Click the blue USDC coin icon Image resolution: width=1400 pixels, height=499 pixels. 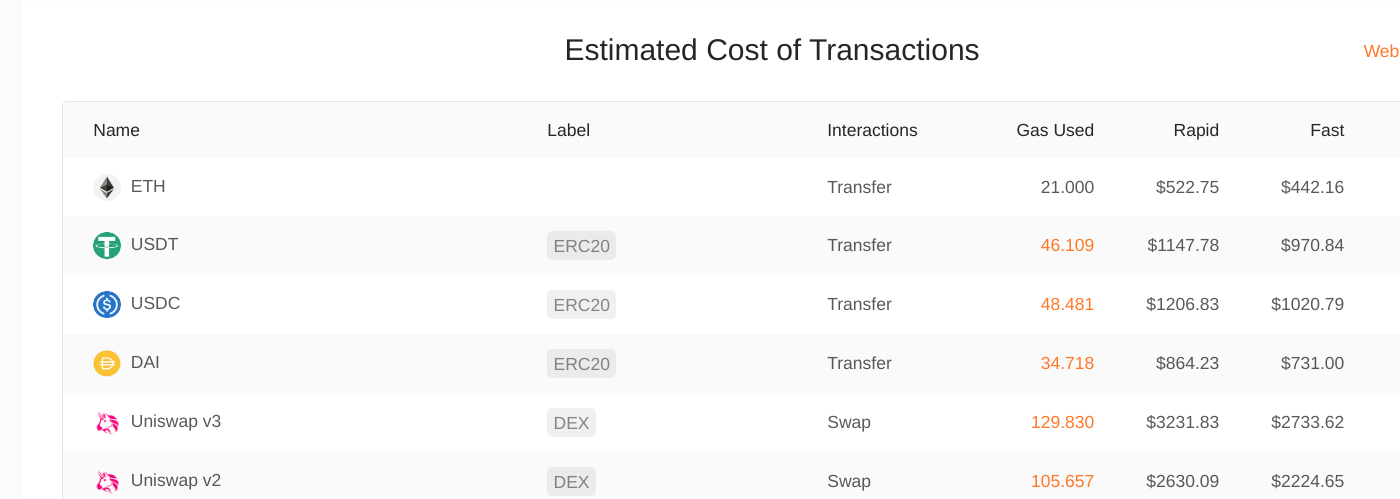pos(107,304)
